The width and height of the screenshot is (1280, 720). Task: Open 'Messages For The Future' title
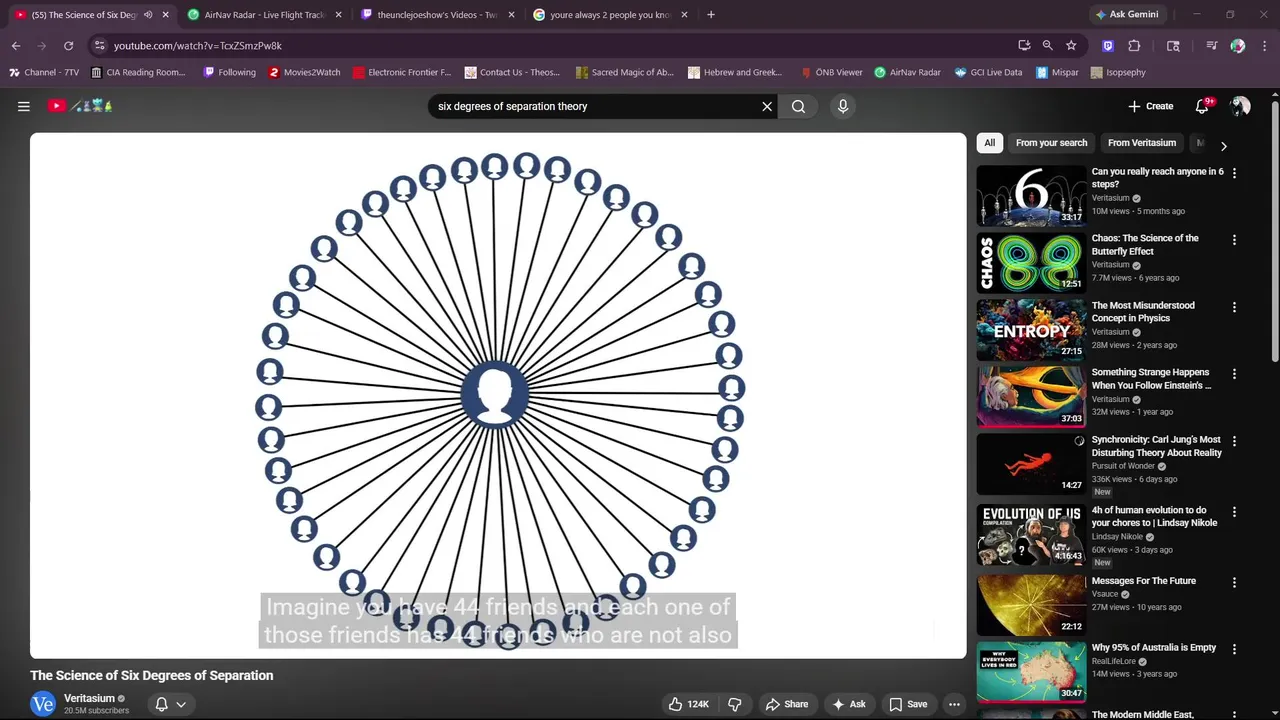click(x=1143, y=581)
